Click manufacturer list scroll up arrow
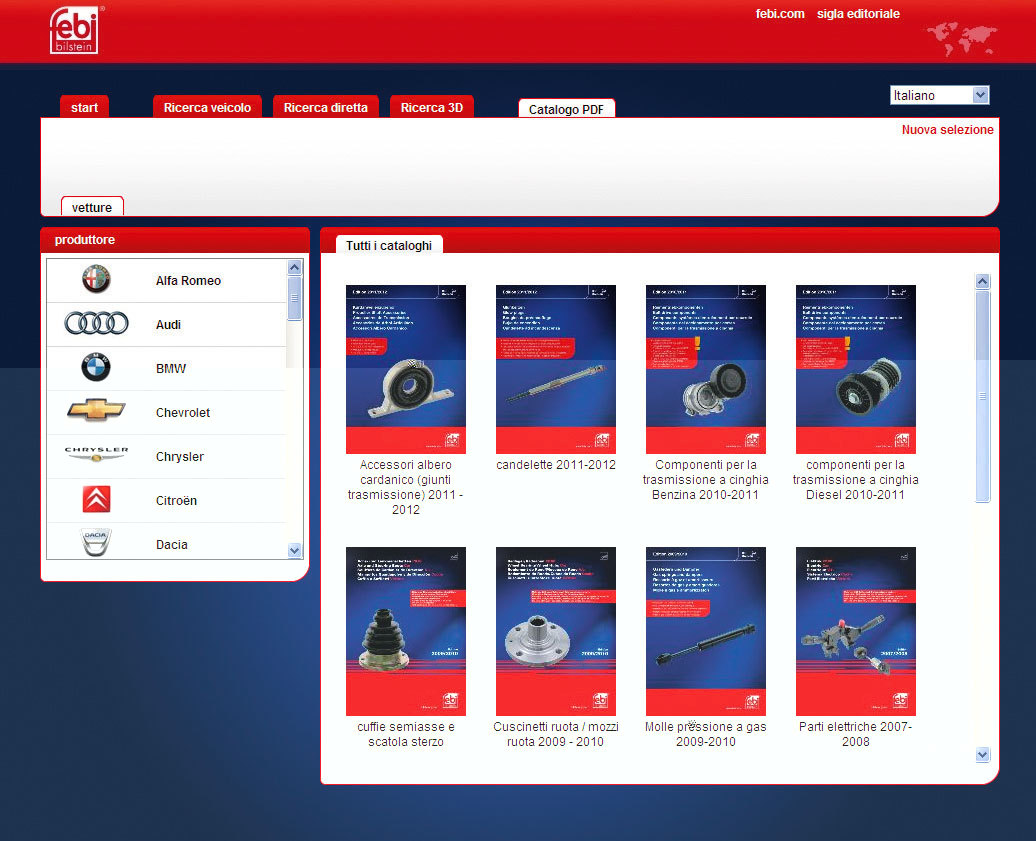1036x841 pixels. [x=295, y=267]
